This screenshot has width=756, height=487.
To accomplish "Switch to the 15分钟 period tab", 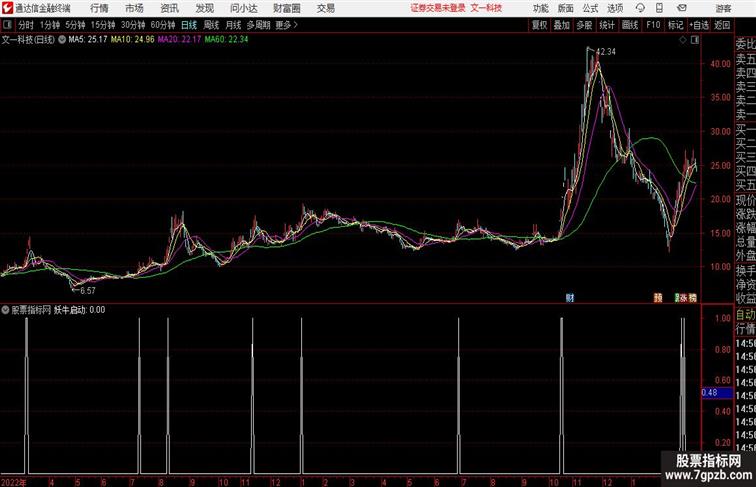I will coord(103,25).
